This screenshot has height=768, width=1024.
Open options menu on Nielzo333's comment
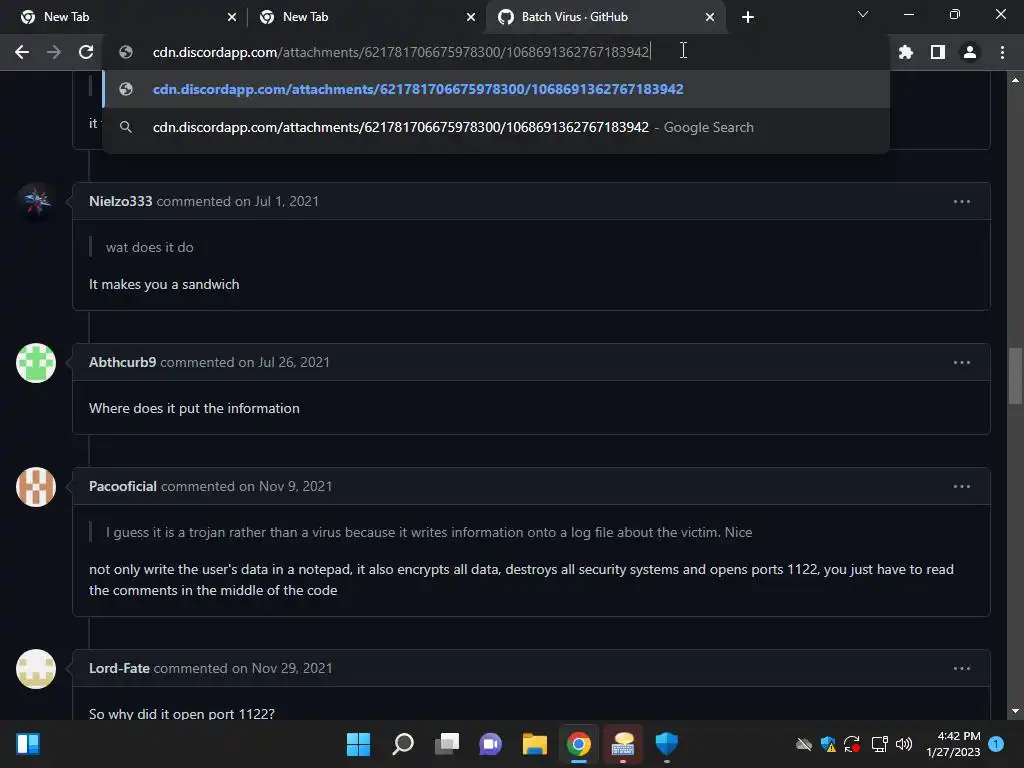(961, 202)
